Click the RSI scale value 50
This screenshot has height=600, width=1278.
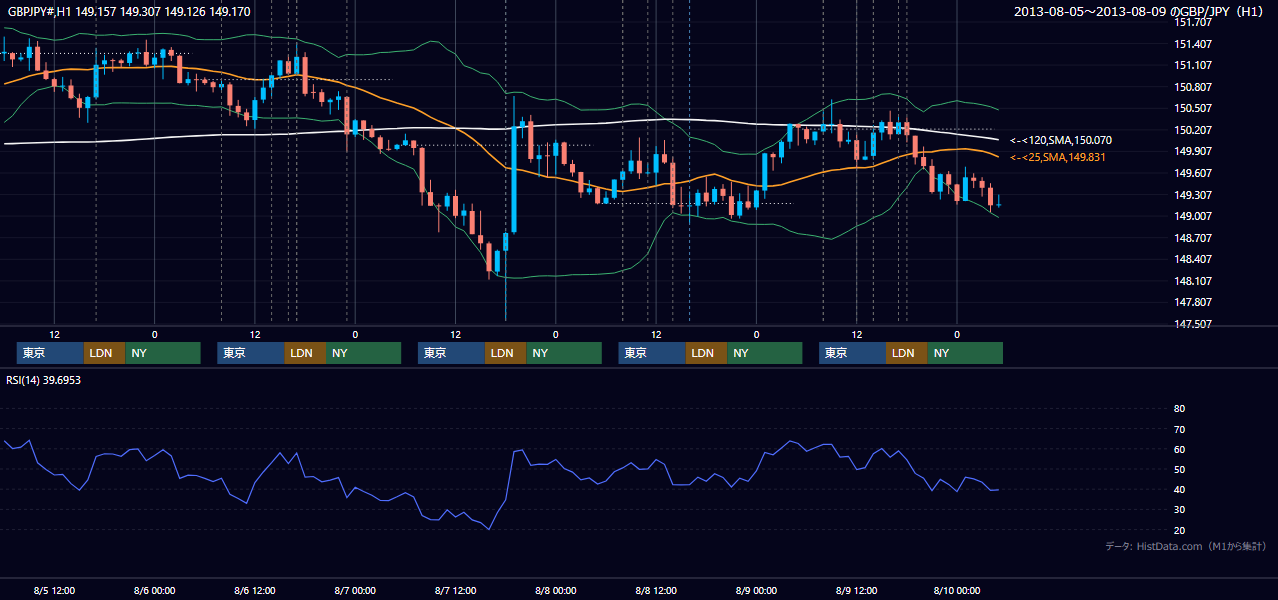[x=1179, y=469]
